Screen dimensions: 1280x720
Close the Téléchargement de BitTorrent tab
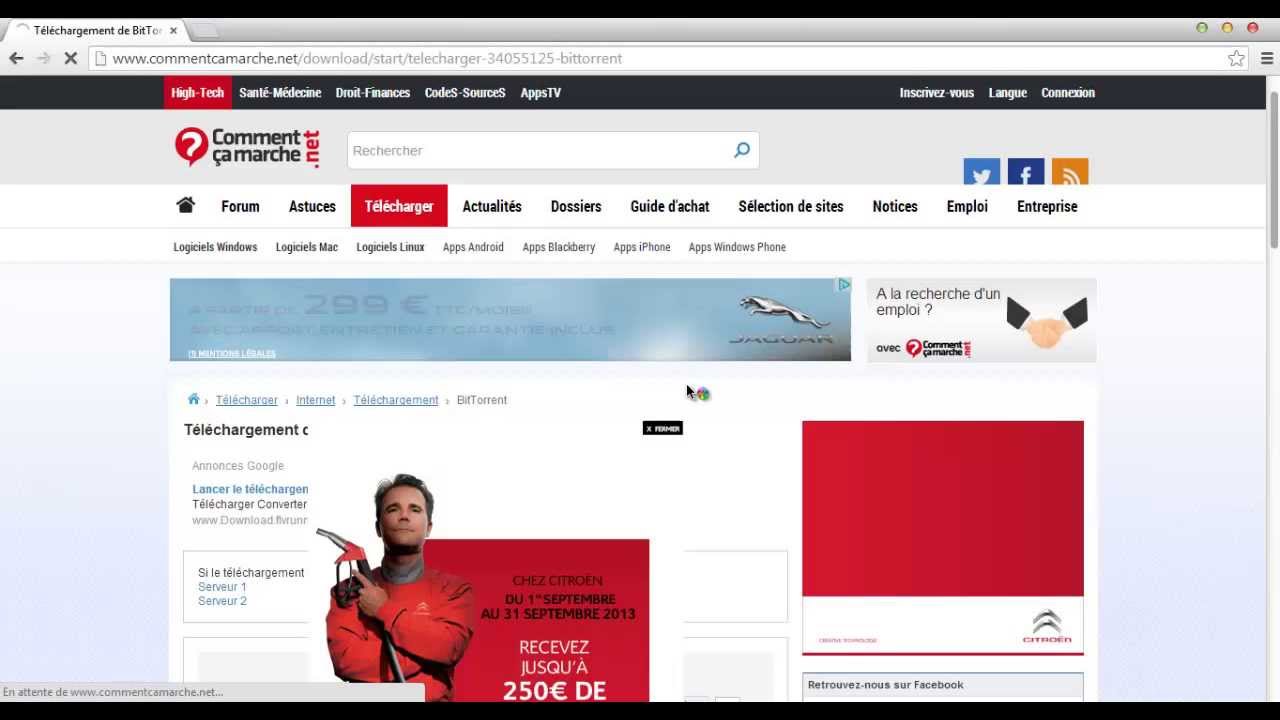(173, 30)
